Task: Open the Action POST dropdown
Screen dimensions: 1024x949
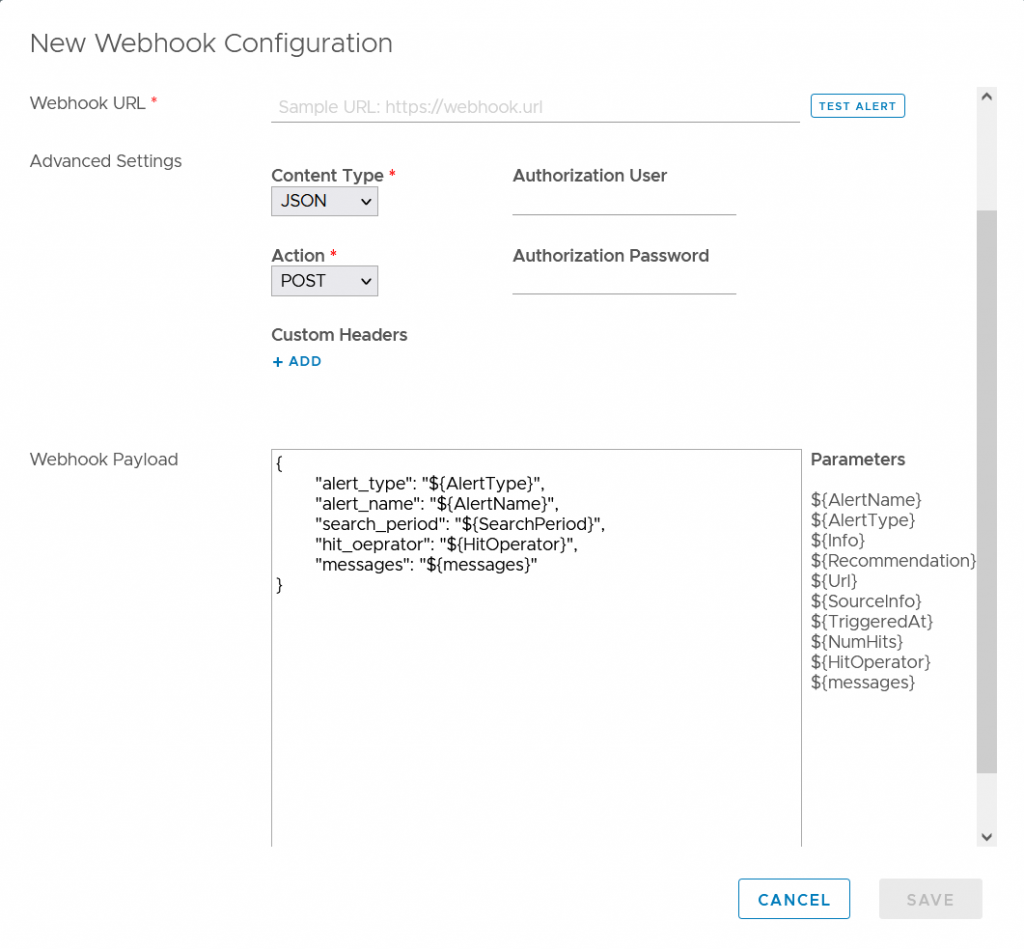Action: (325, 281)
